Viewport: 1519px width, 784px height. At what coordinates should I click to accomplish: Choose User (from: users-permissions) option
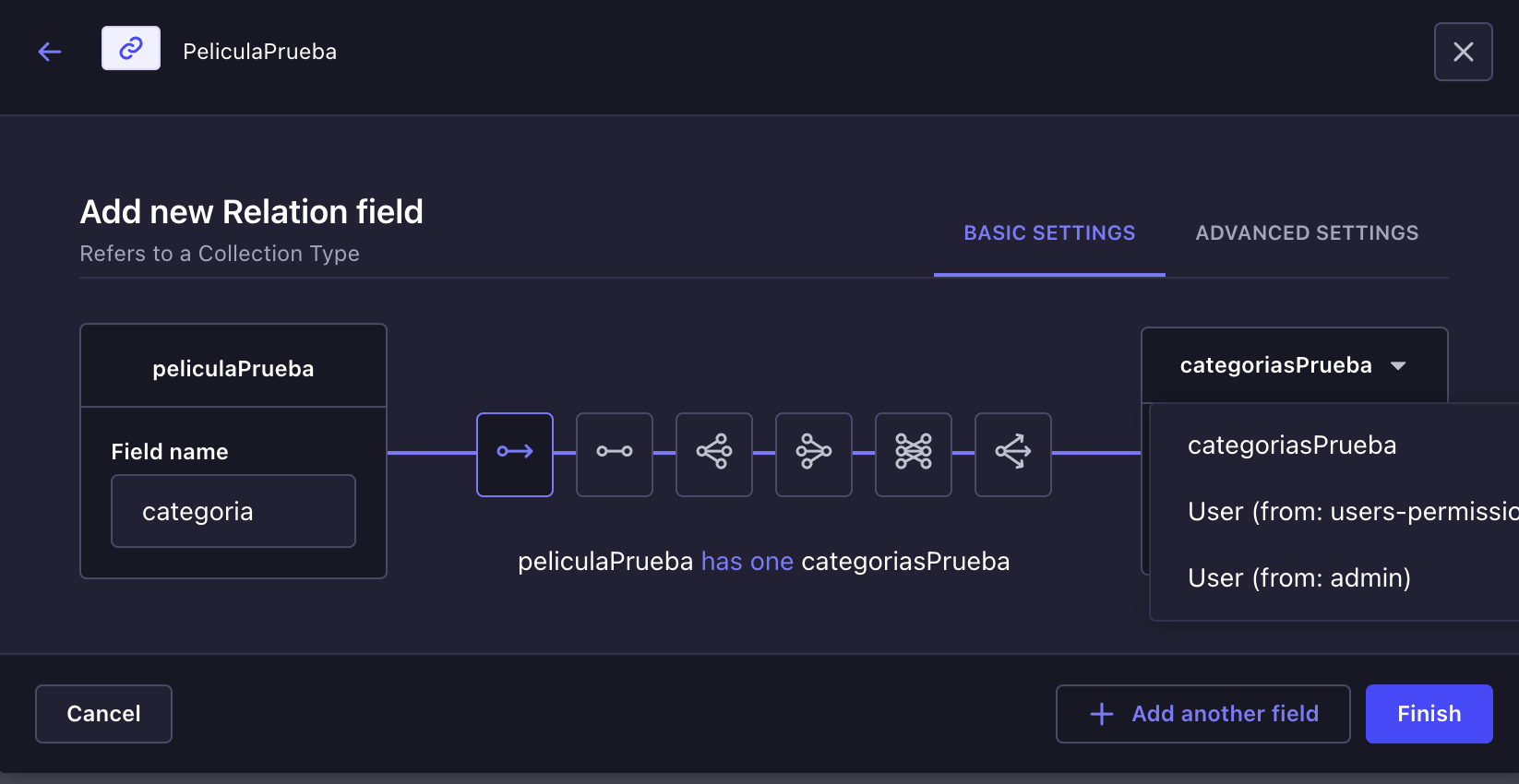[1334, 512]
